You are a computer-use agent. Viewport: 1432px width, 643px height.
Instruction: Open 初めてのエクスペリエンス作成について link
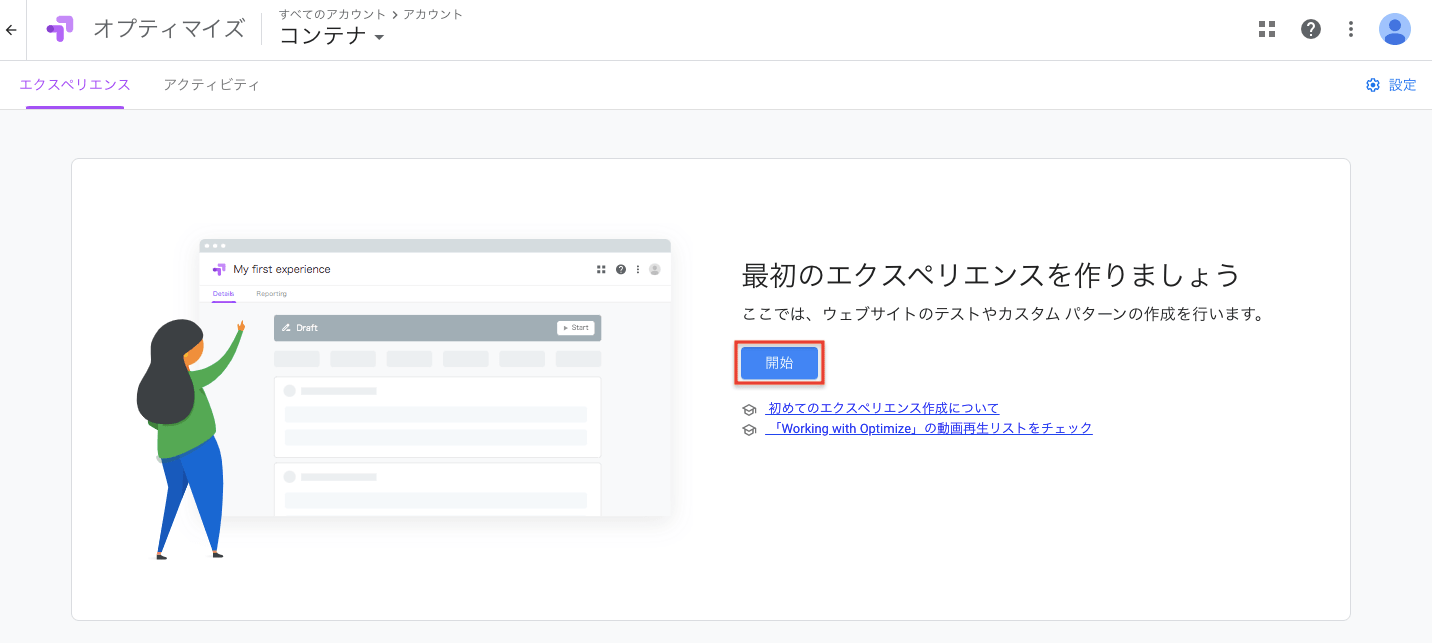[882, 408]
